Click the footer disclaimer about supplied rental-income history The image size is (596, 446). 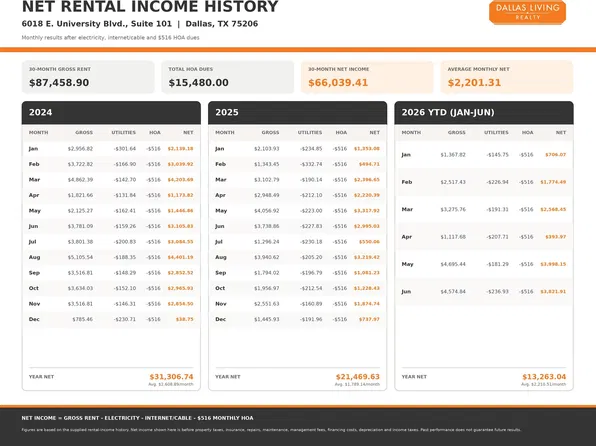tap(271, 430)
